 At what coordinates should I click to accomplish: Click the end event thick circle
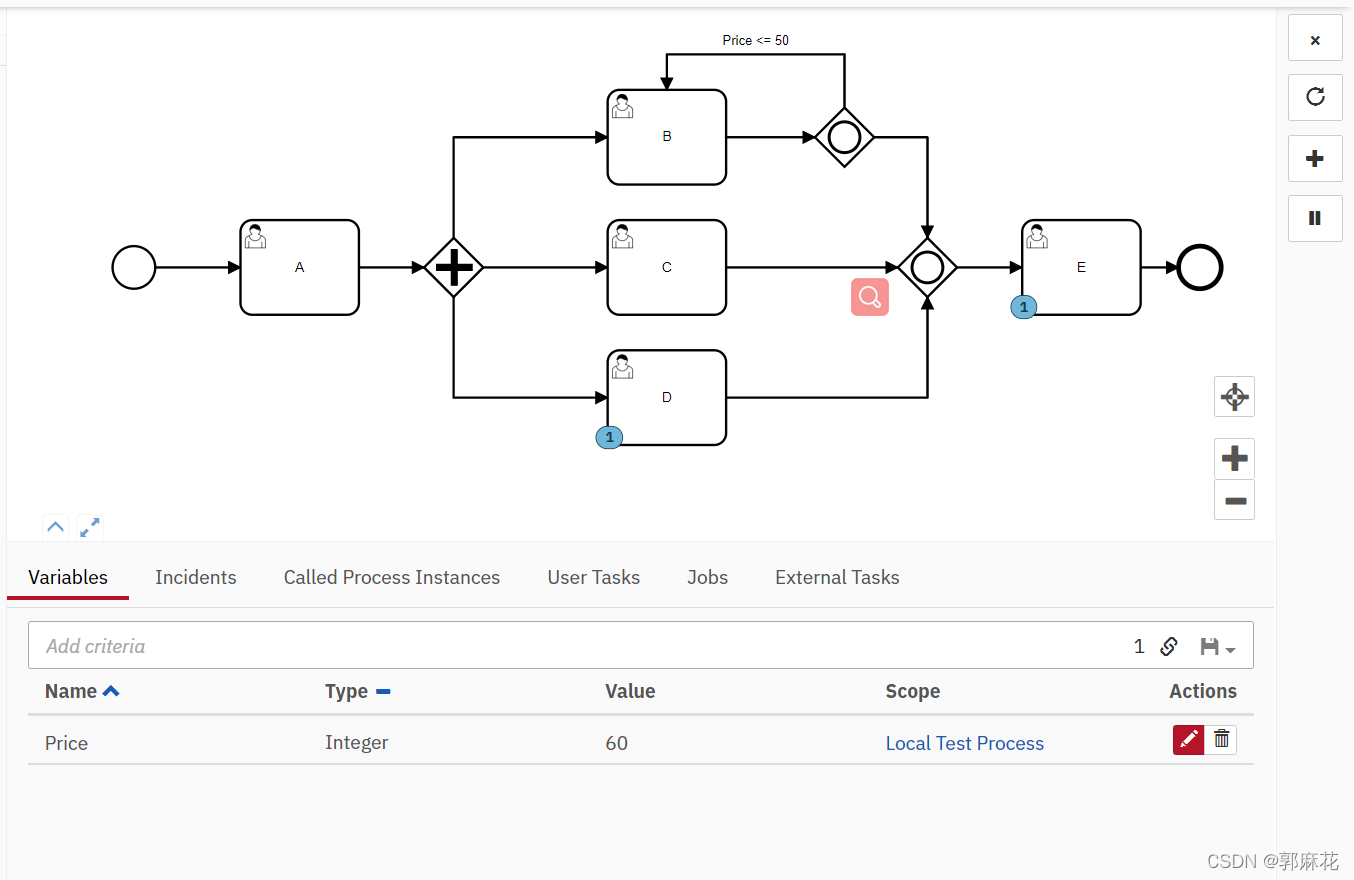pyautogui.click(x=1200, y=267)
